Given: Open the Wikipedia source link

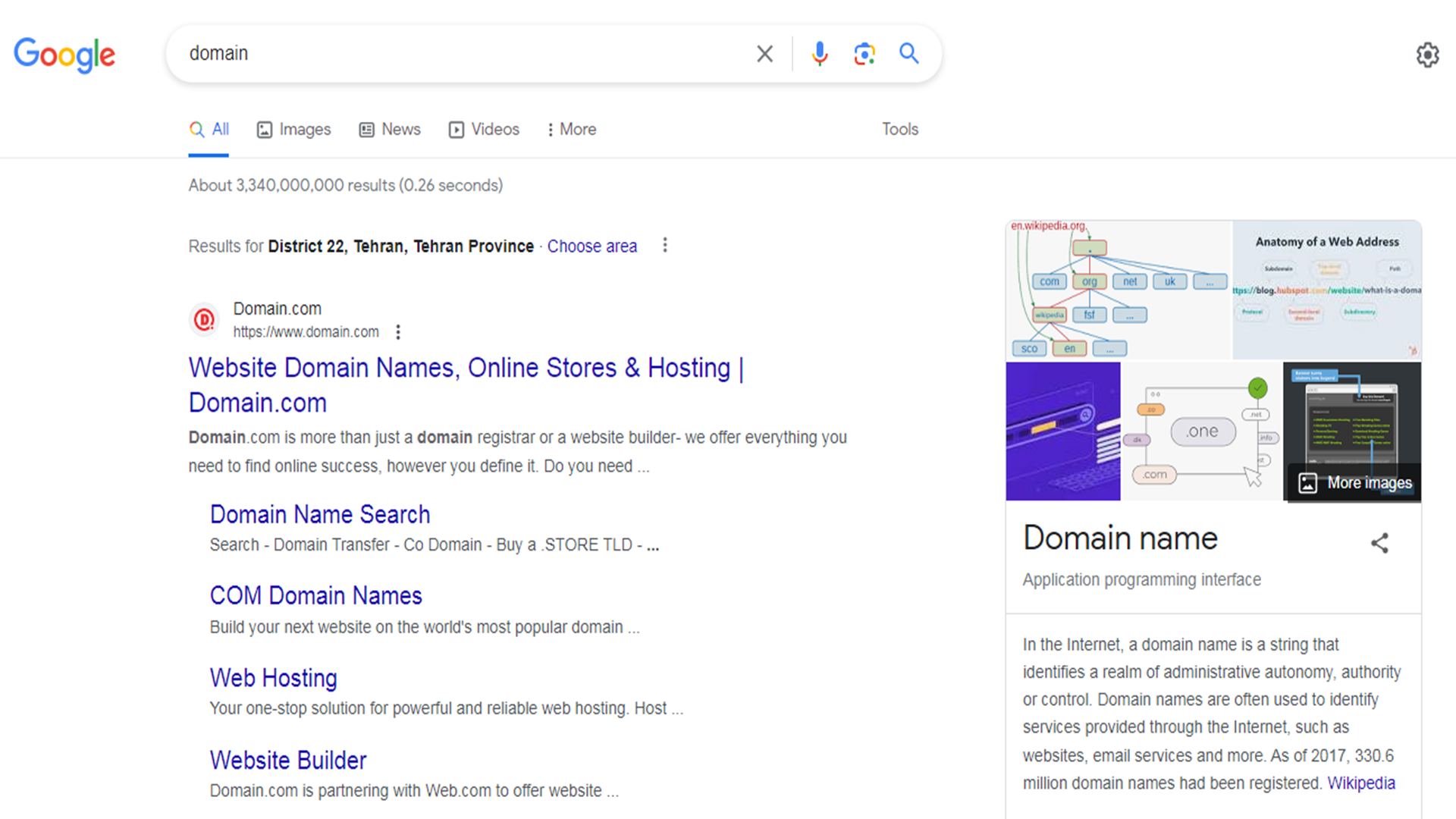Looking at the screenshot, I should point(1361,783).
